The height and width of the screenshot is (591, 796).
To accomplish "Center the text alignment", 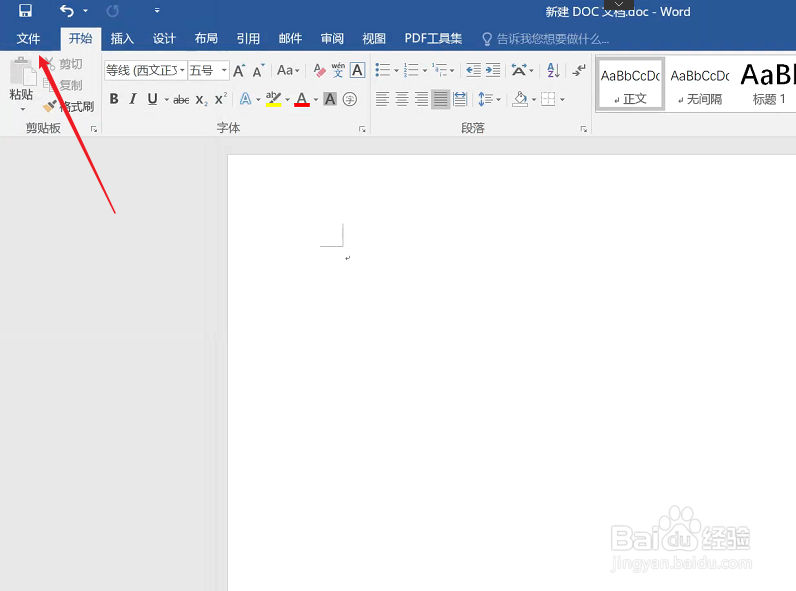I will (x=402, y=99).
